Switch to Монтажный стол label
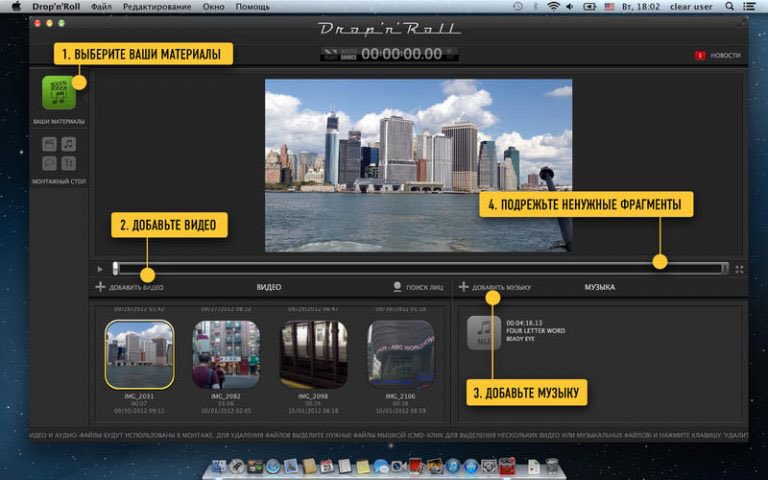Screen dimensions: 768x480 coord(59,181)
